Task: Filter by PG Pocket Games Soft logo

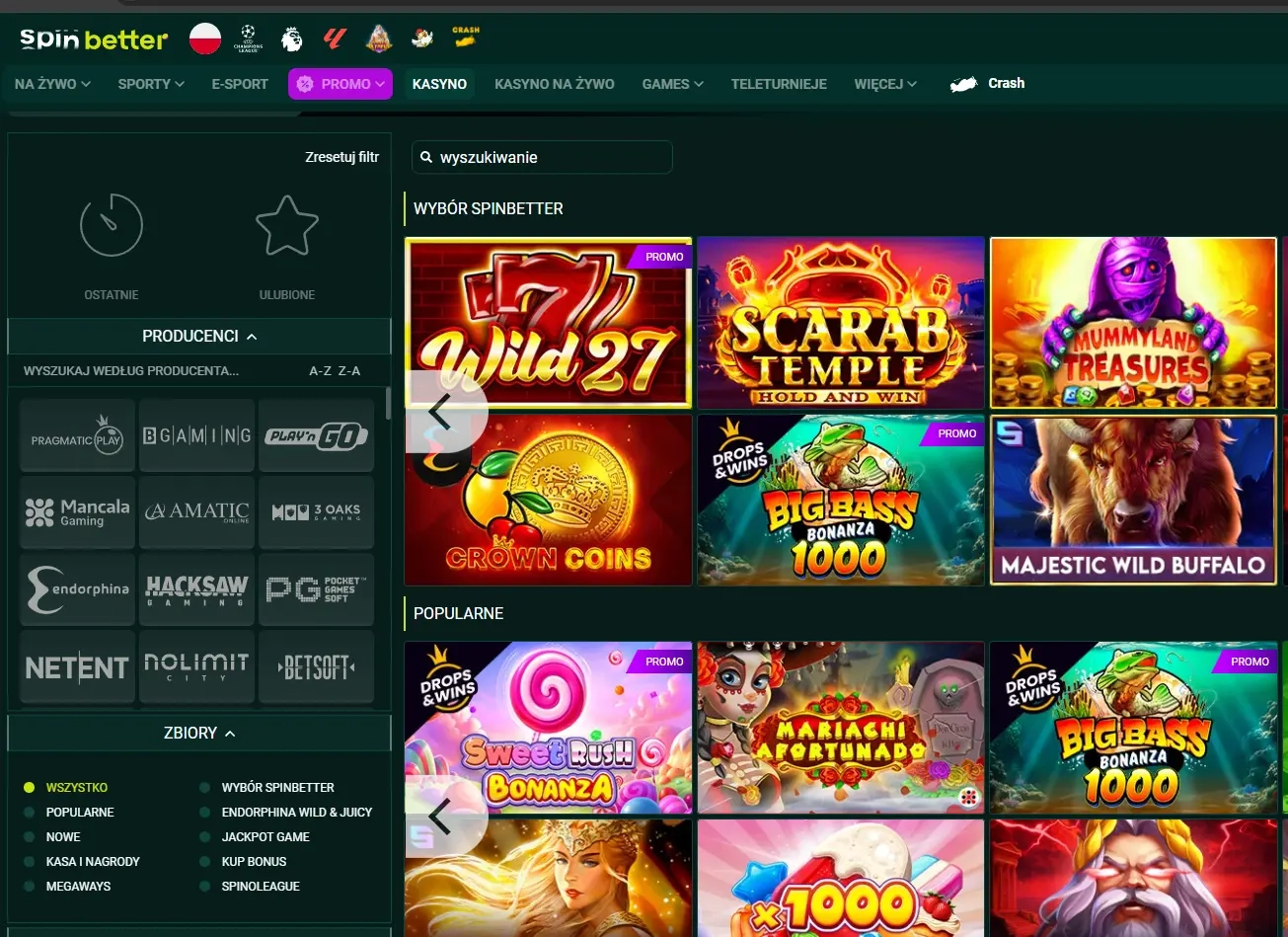Action: (316, 589)
